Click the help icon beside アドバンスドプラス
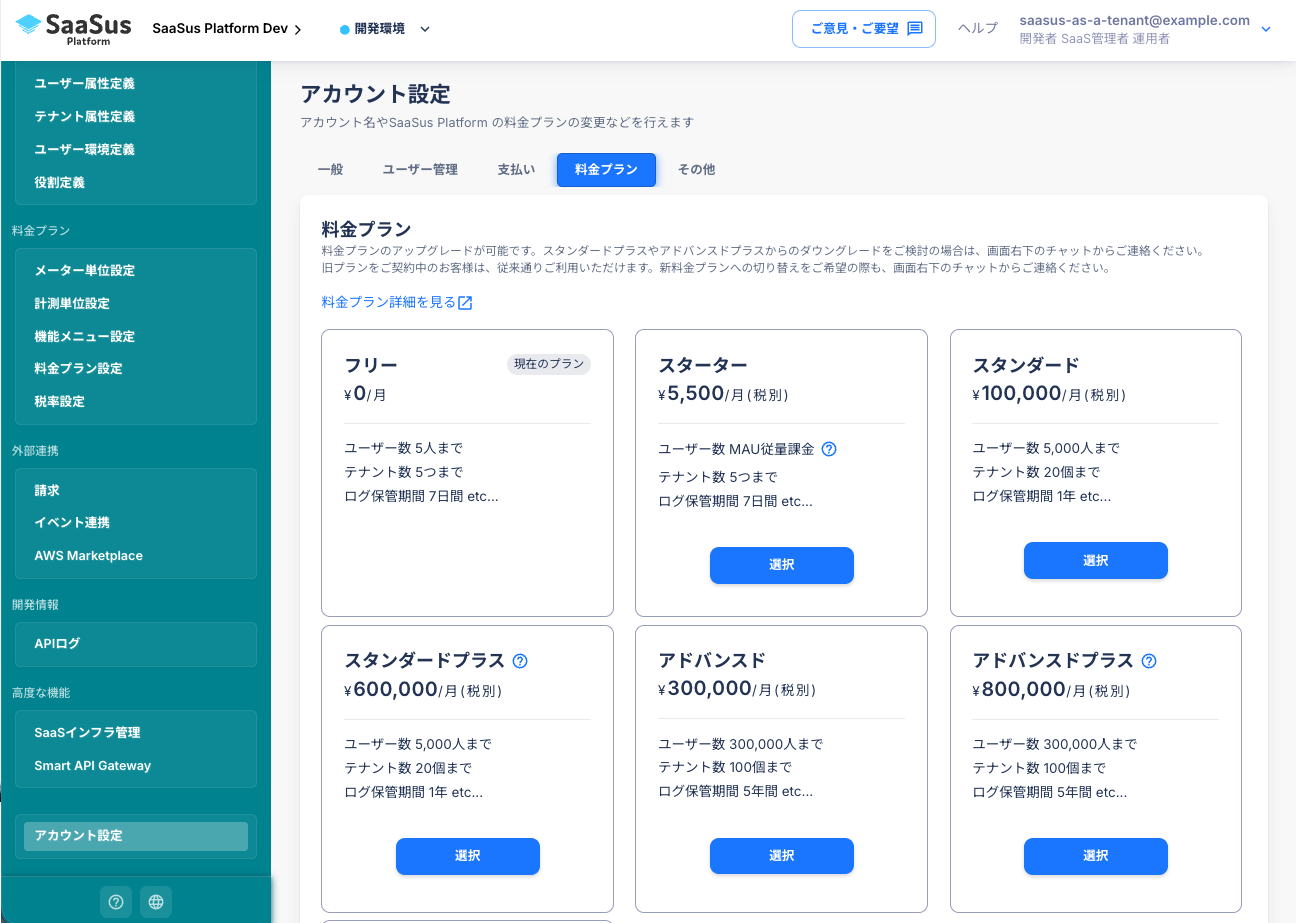Image resolution: width=1296 pixels, height=923 pixels. coord(1149,661)
